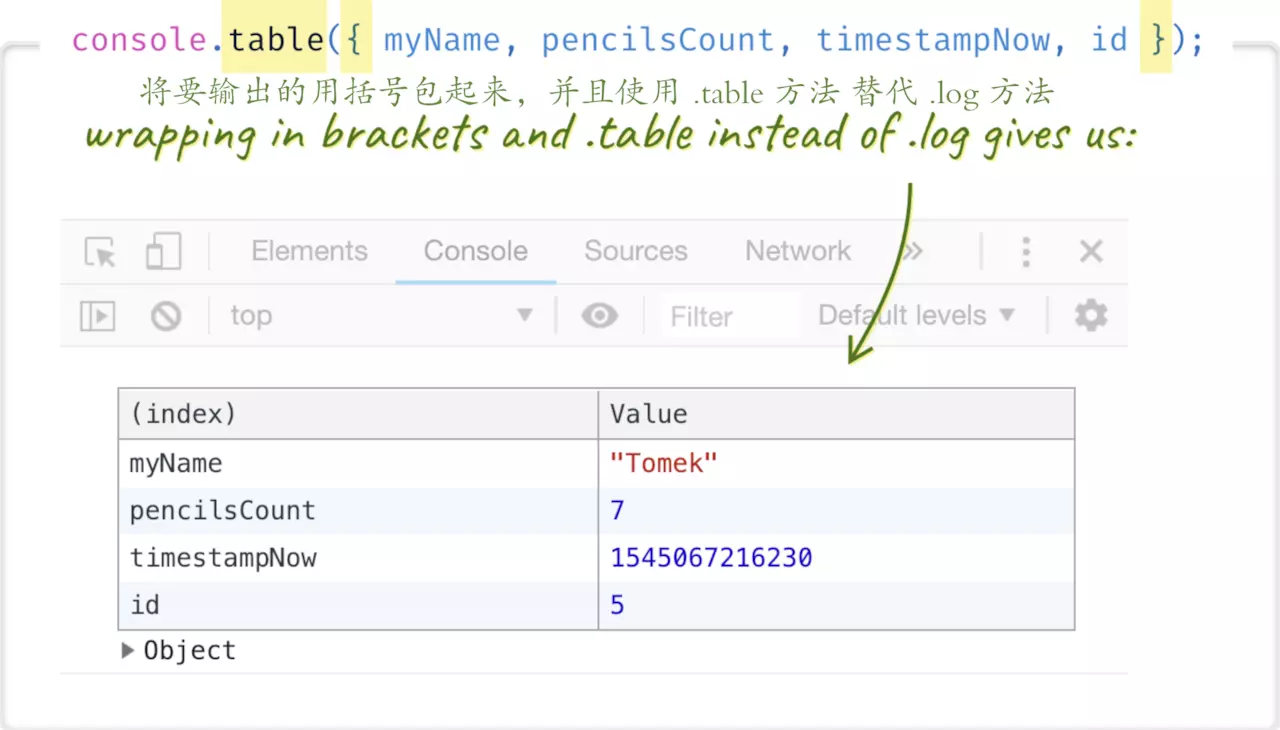The height and width of the screenshot is (730, 1280).
Task: Focus the Filter input field
Action: click(730, 316)
